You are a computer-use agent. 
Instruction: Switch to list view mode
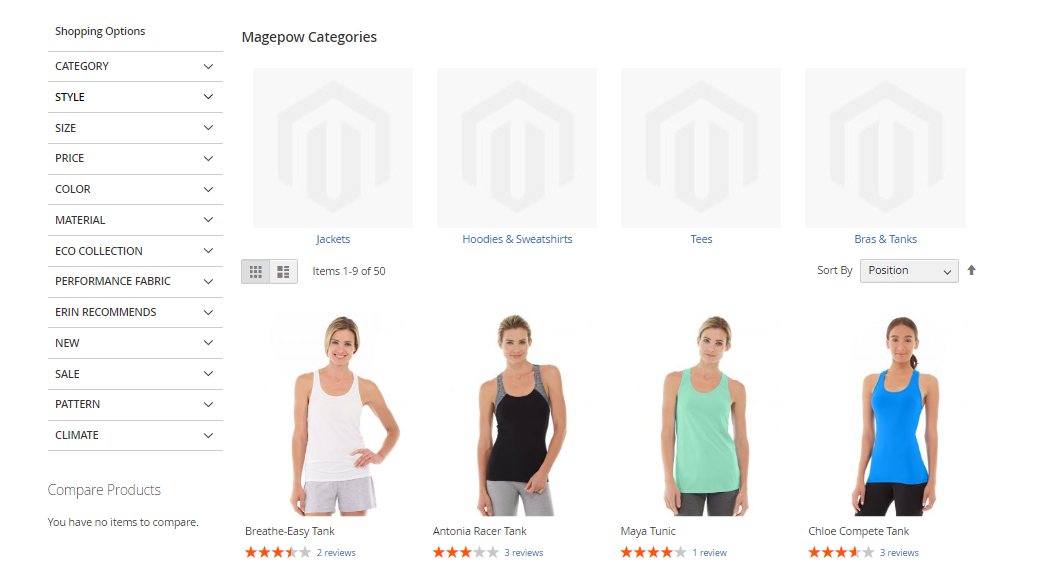click(x=283, y=271)
